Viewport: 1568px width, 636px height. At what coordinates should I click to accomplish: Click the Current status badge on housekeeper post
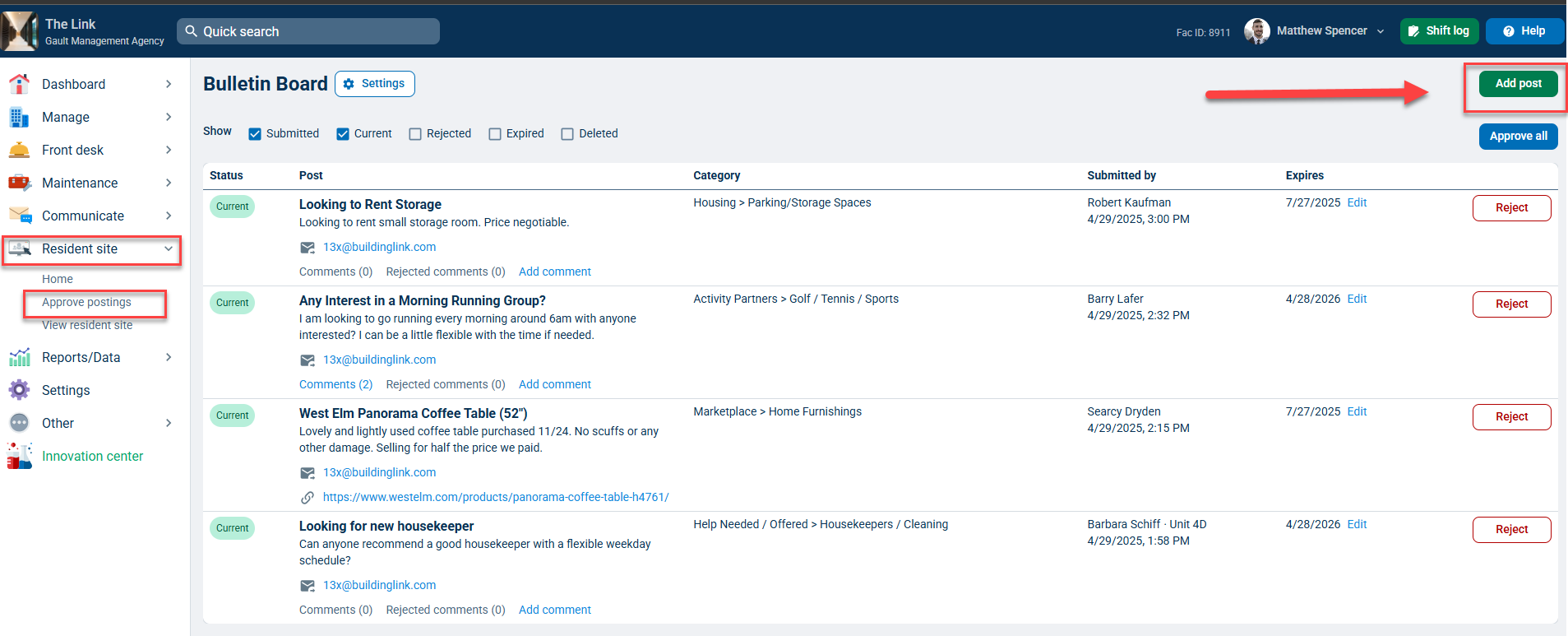(233, 528)
